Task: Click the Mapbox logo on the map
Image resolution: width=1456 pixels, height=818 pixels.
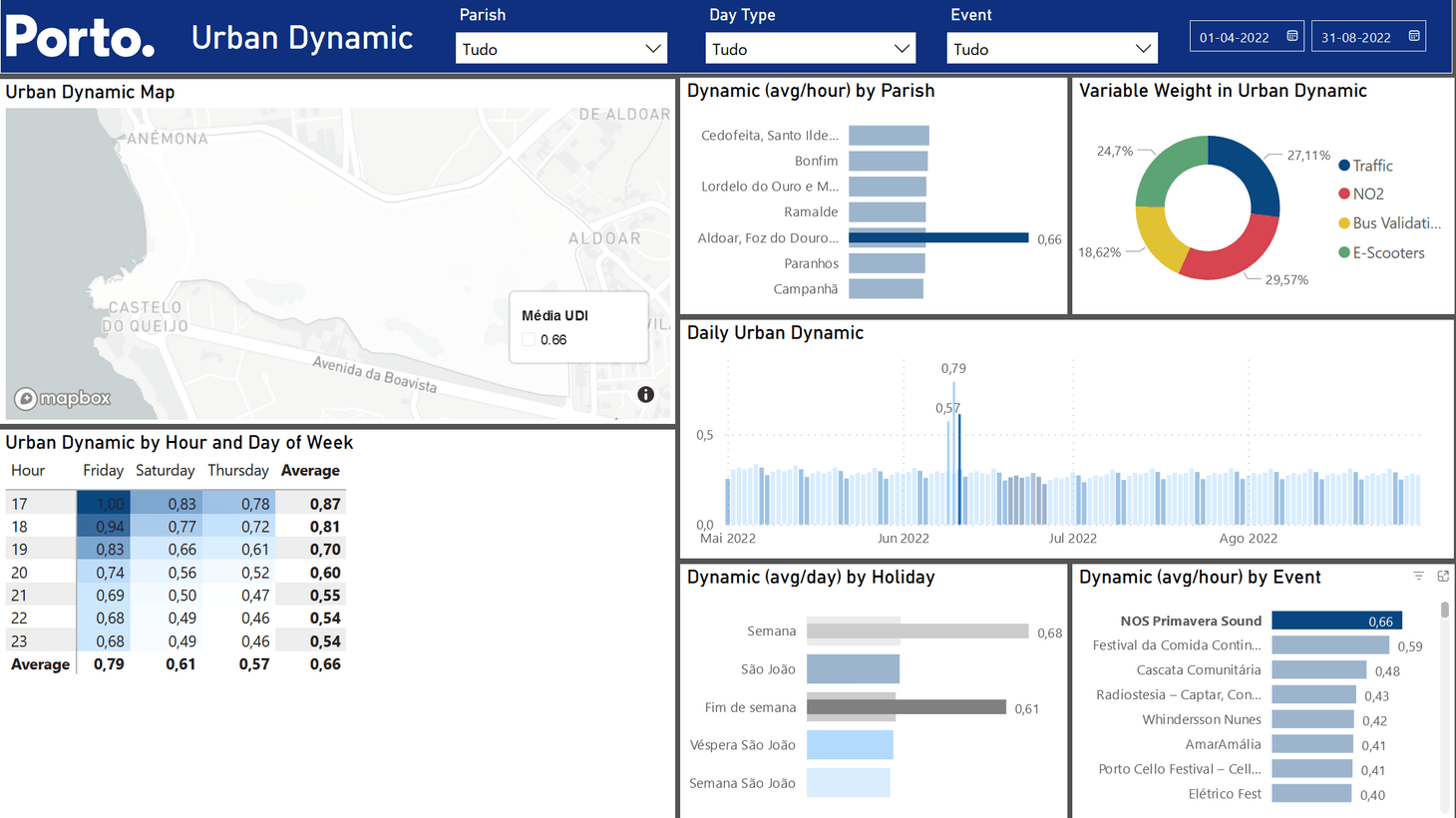Action: pyautogui.click(x=63, y=399)
